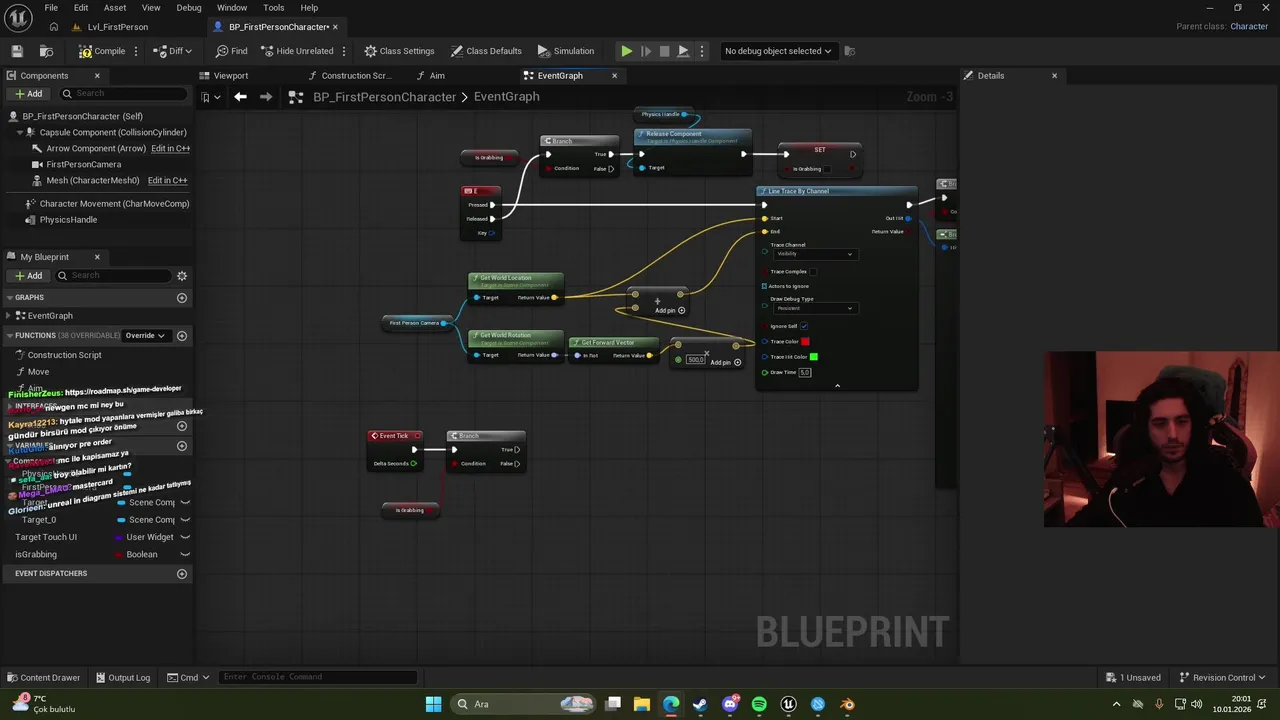1280x720 pixels.
Task: Click BP_FirstPersonCharacter breadcrumb
Action: (384, 97)
